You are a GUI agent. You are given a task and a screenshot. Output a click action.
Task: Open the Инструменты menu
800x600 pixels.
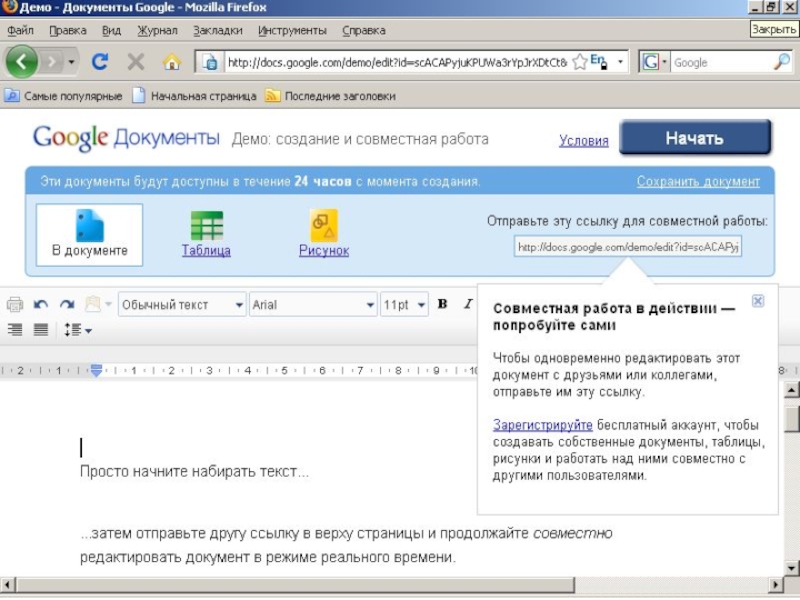[x=292, y=30]
